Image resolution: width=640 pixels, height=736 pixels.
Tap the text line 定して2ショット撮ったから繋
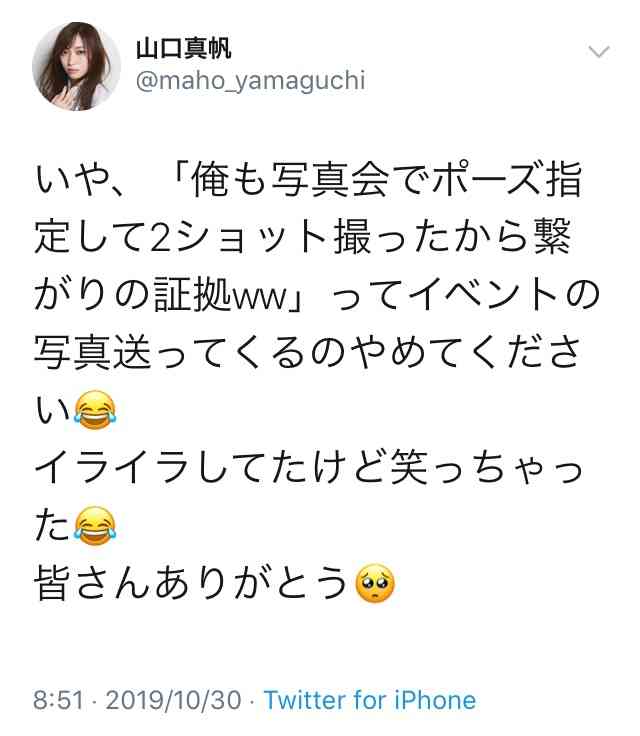[x=303, y=237]
